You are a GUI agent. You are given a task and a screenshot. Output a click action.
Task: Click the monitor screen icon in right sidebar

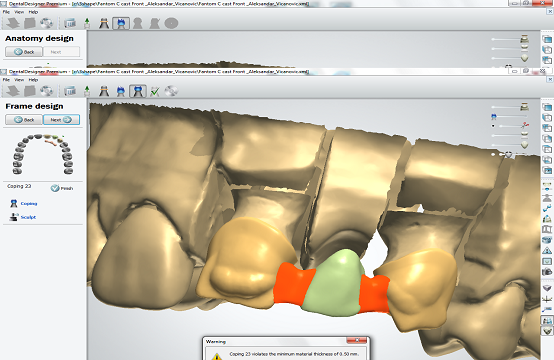click(547, 261)
